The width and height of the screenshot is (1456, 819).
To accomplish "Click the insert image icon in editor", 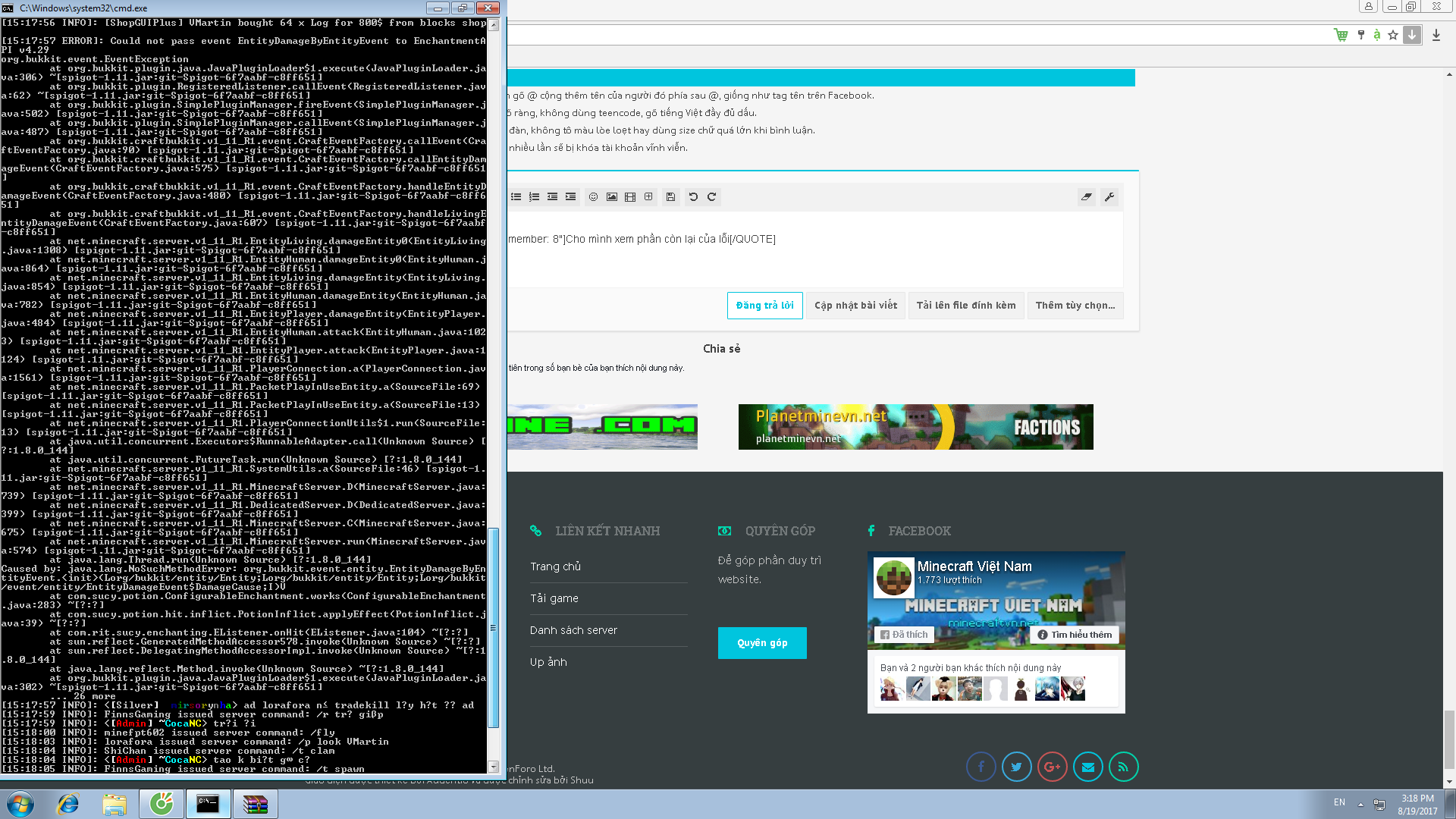I will [x=612, y=197].
